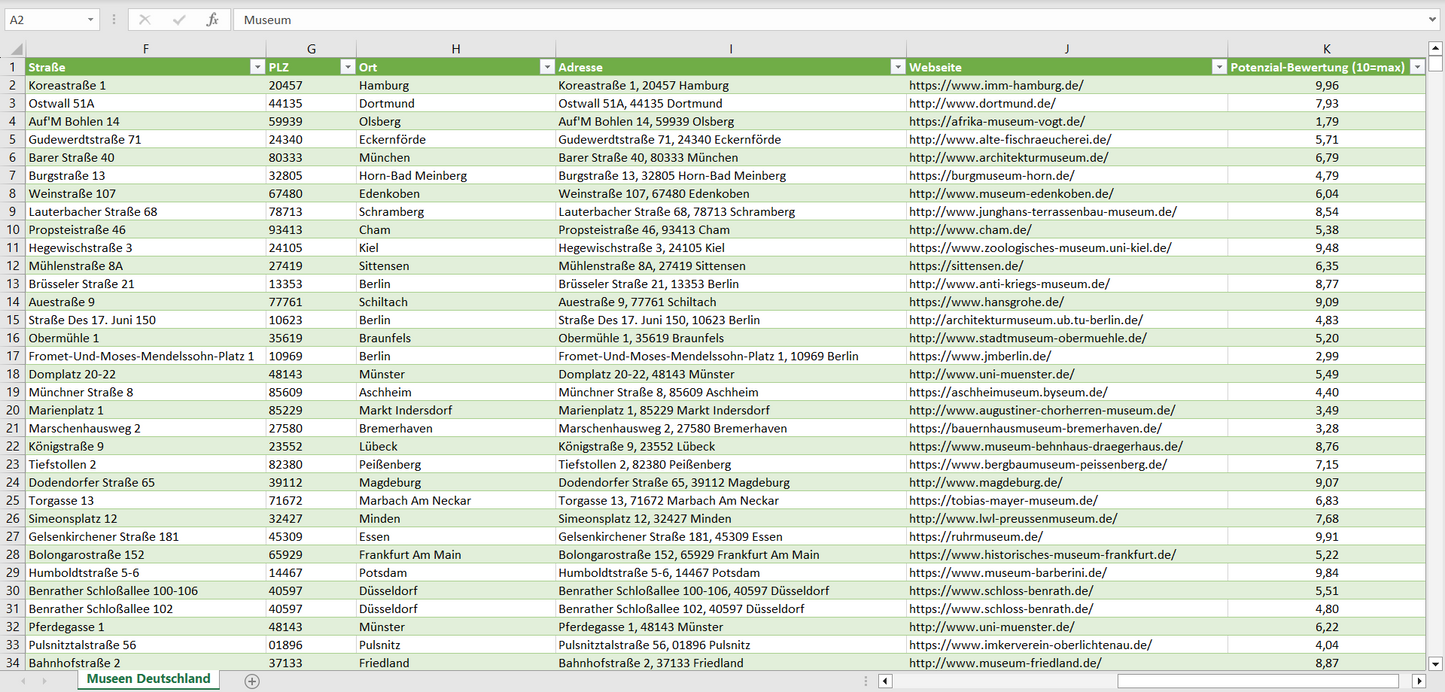Image resolution: width=1445 pixels, height=692 pixels.
Task: Open the PLZ filter dropdown
Action: (347, 67)
